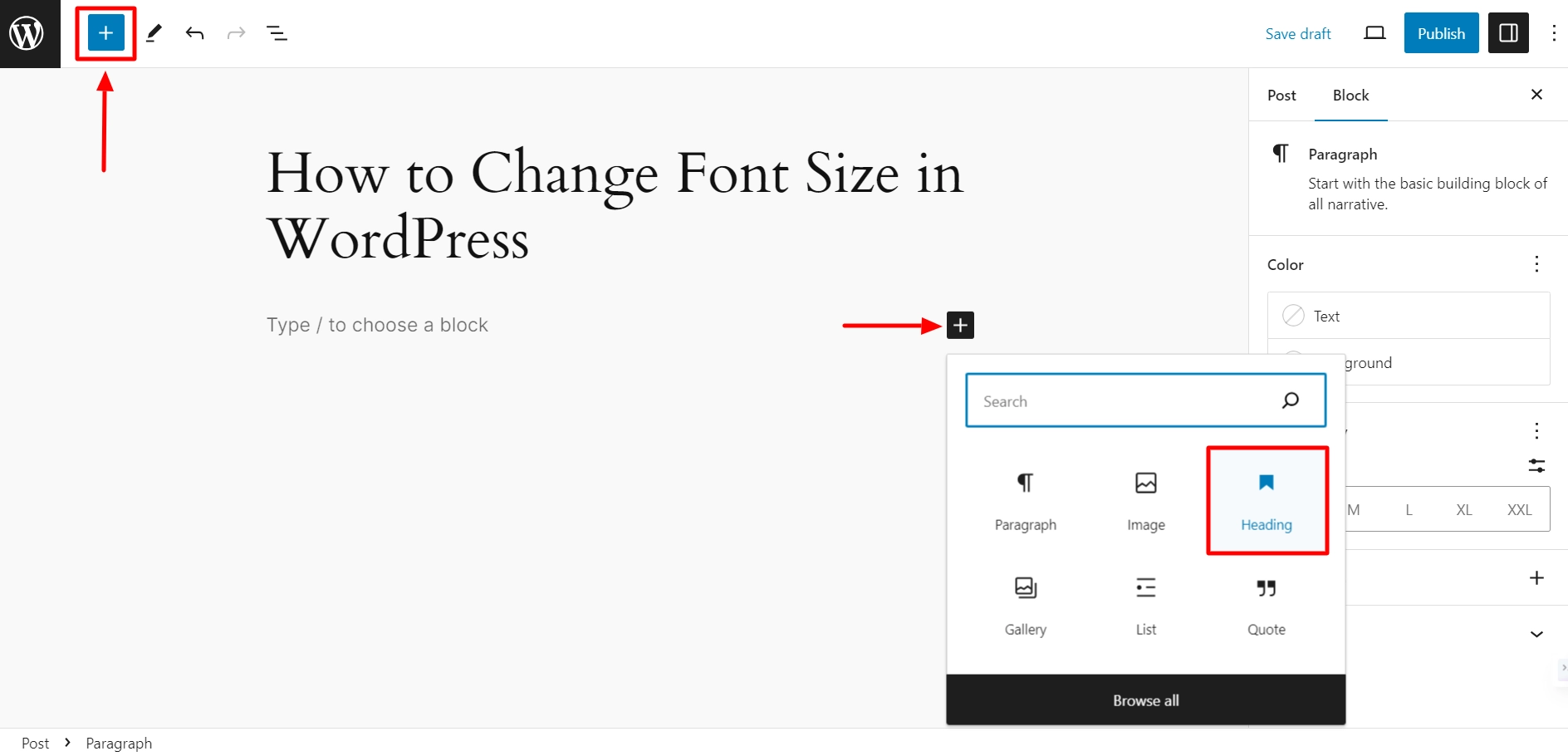Screen dimensions: 1568x756
Task: Select the XL font size option
Action: click(1464, 510)
